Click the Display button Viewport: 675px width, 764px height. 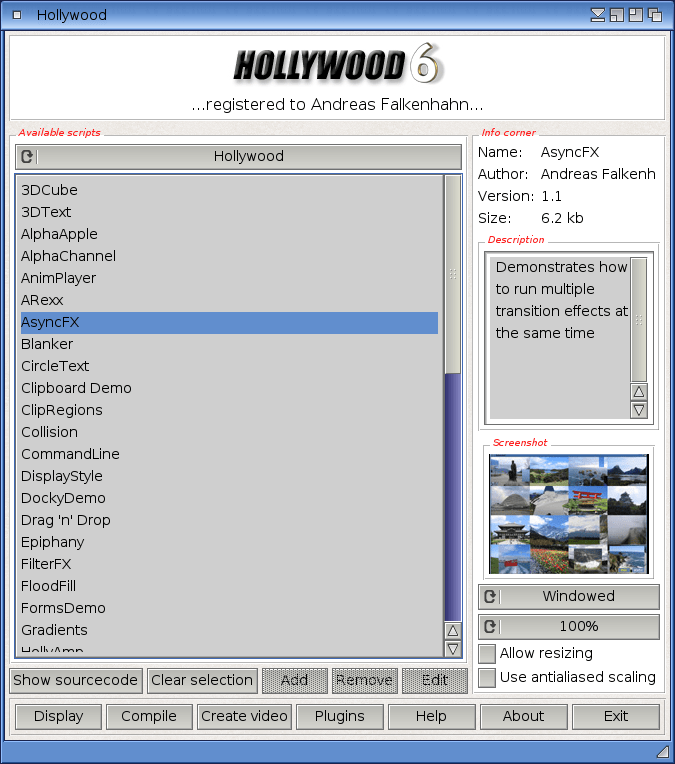(x=58, y=716)
